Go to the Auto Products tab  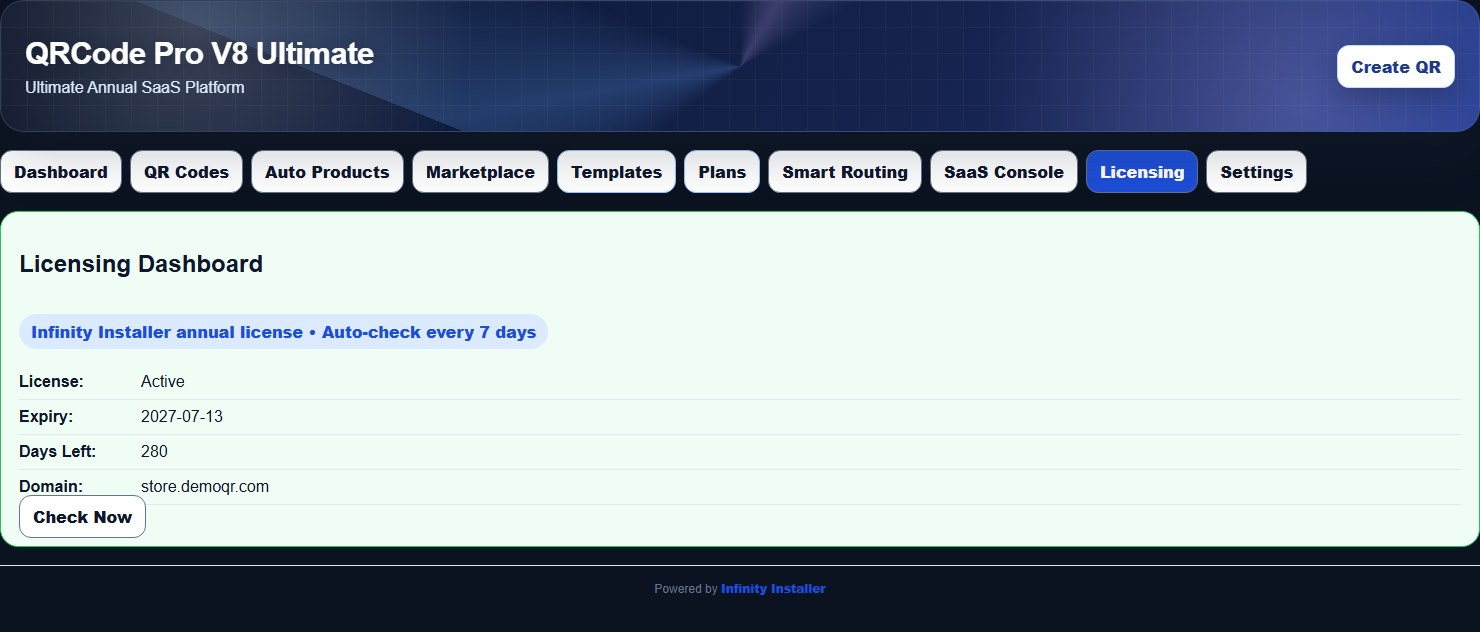[327, 172]
